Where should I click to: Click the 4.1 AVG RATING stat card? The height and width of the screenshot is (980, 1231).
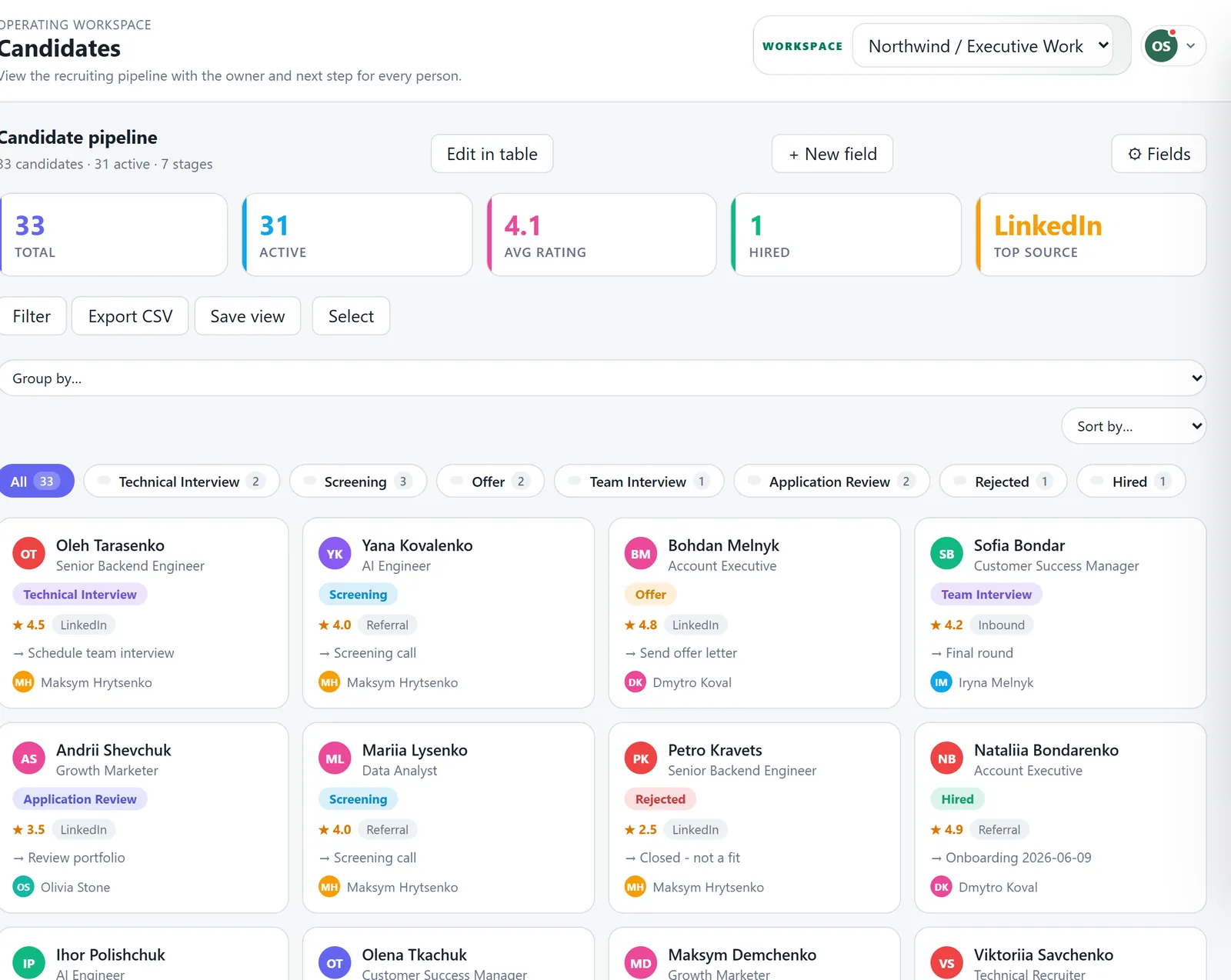click(x=602, y=235)
